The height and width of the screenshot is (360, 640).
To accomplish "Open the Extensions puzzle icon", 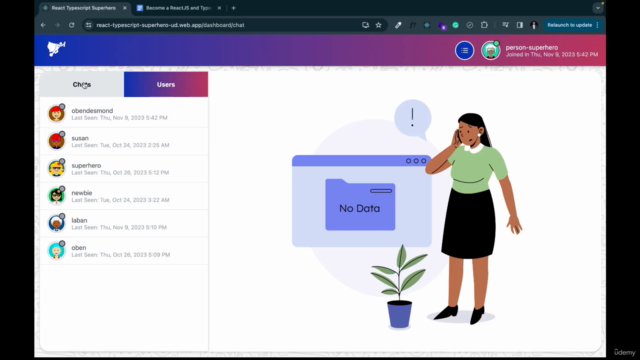I will click(x=484, y=25).
